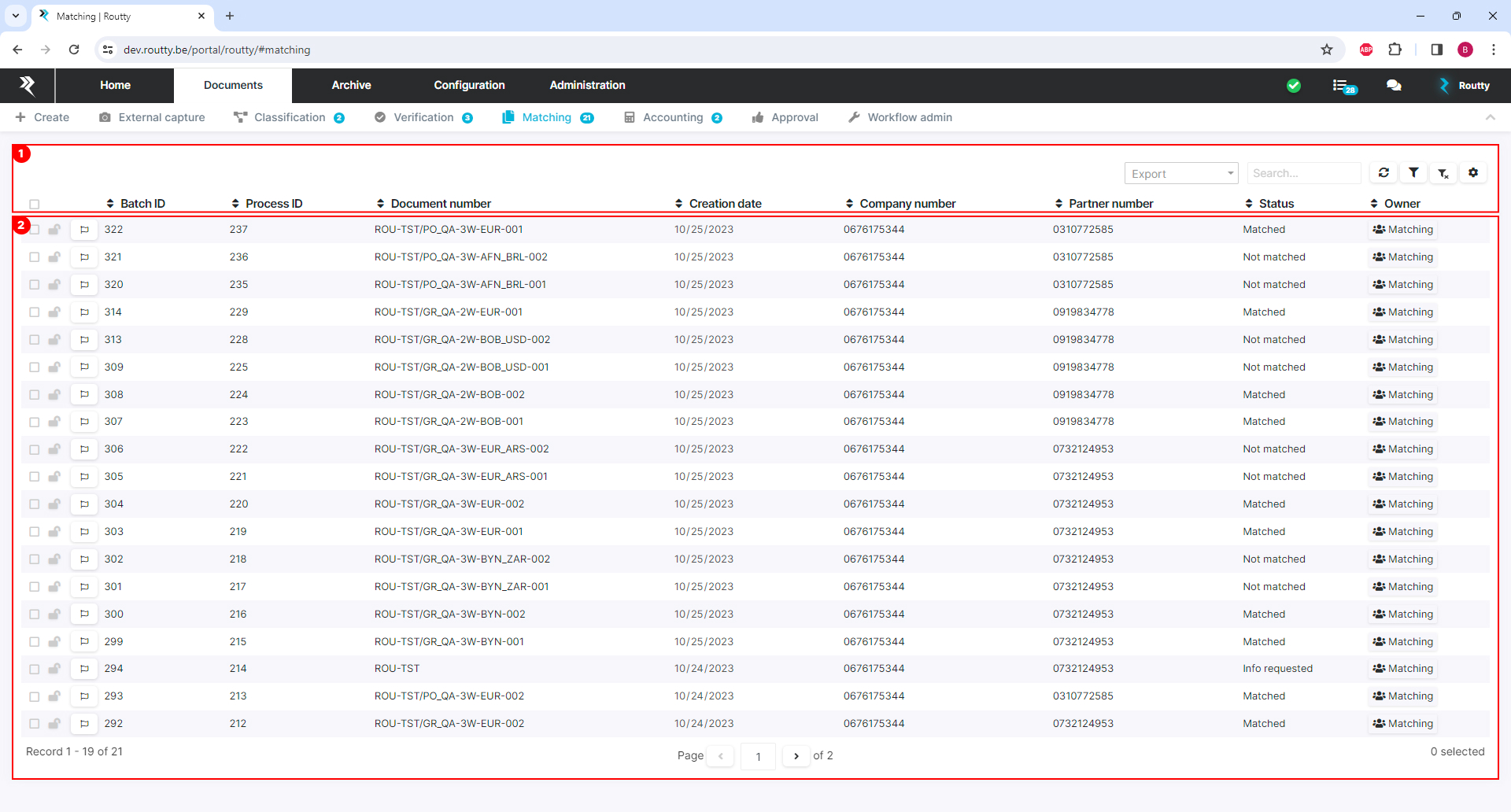Viewport: 1511px width, 812px height.
Task: Open the Configuration menu
Action: [469, 85]
